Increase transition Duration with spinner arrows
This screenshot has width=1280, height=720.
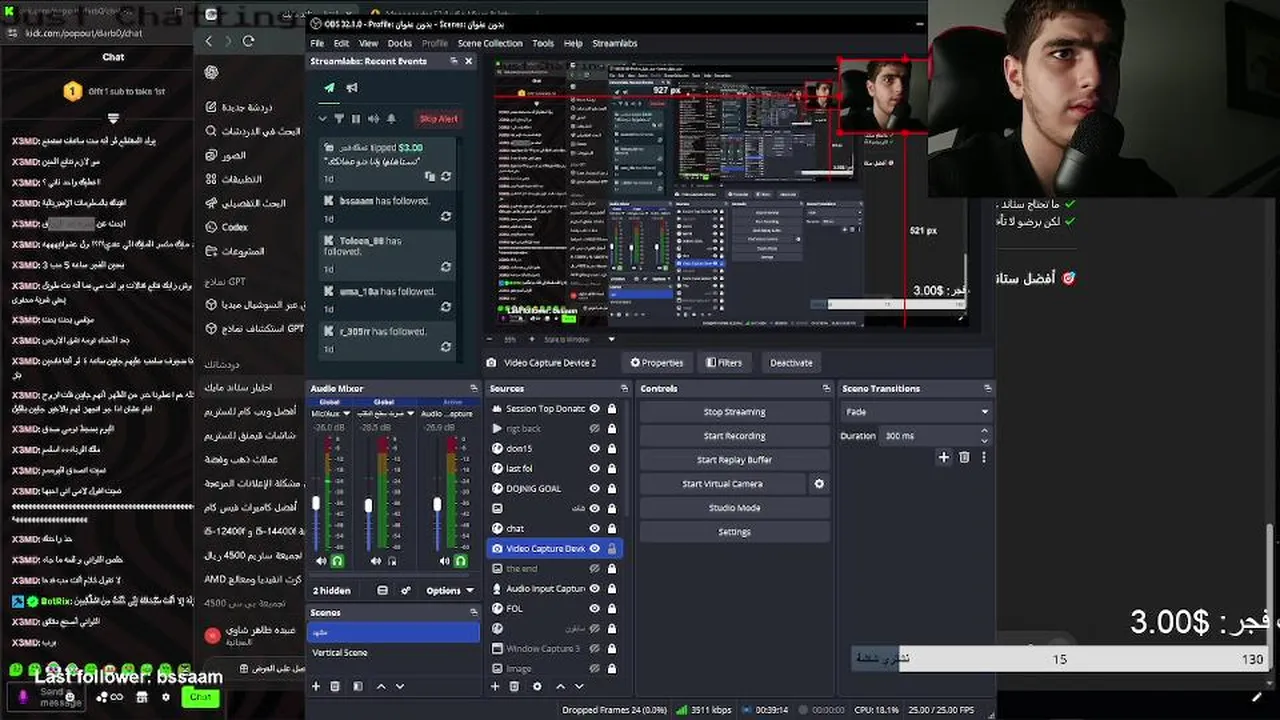pyautogui.click(x=984, y=431)
